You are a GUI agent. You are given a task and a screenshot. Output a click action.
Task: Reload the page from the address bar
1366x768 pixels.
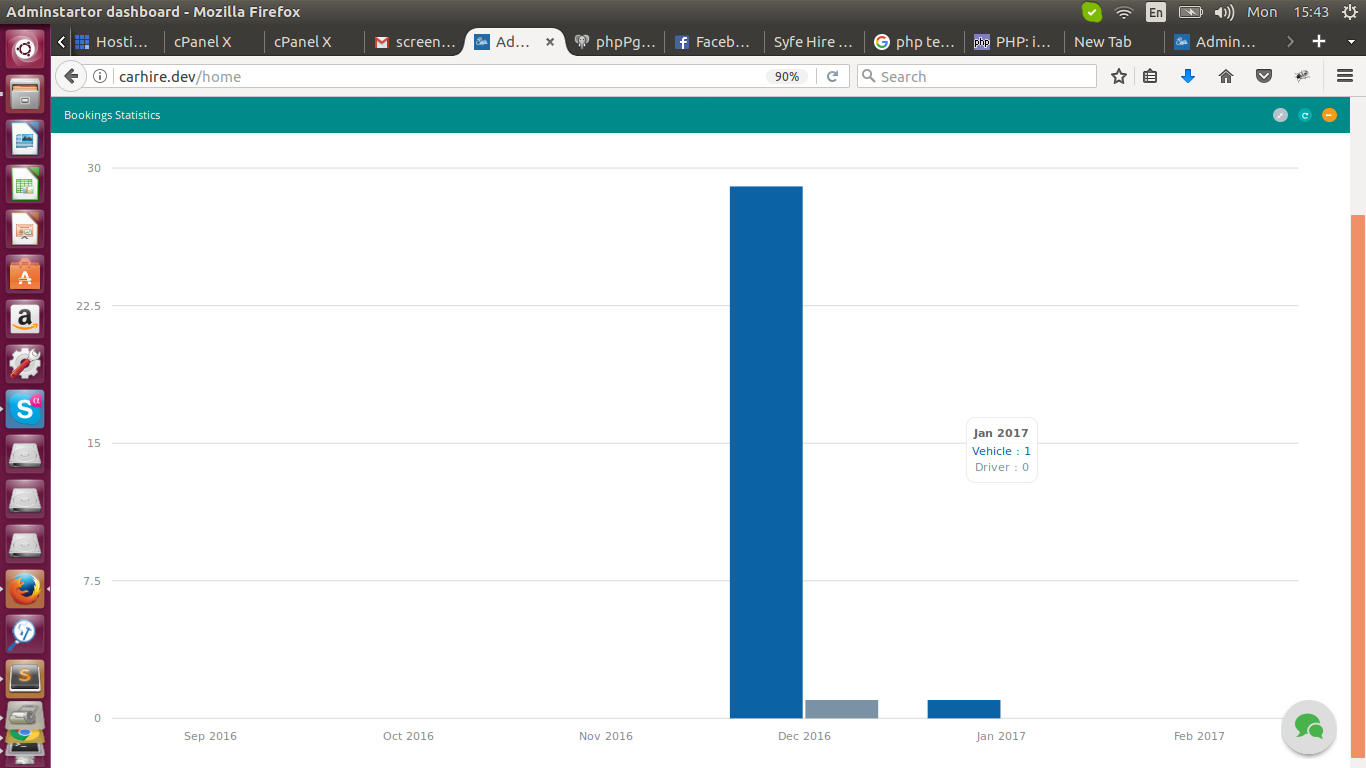832,76
